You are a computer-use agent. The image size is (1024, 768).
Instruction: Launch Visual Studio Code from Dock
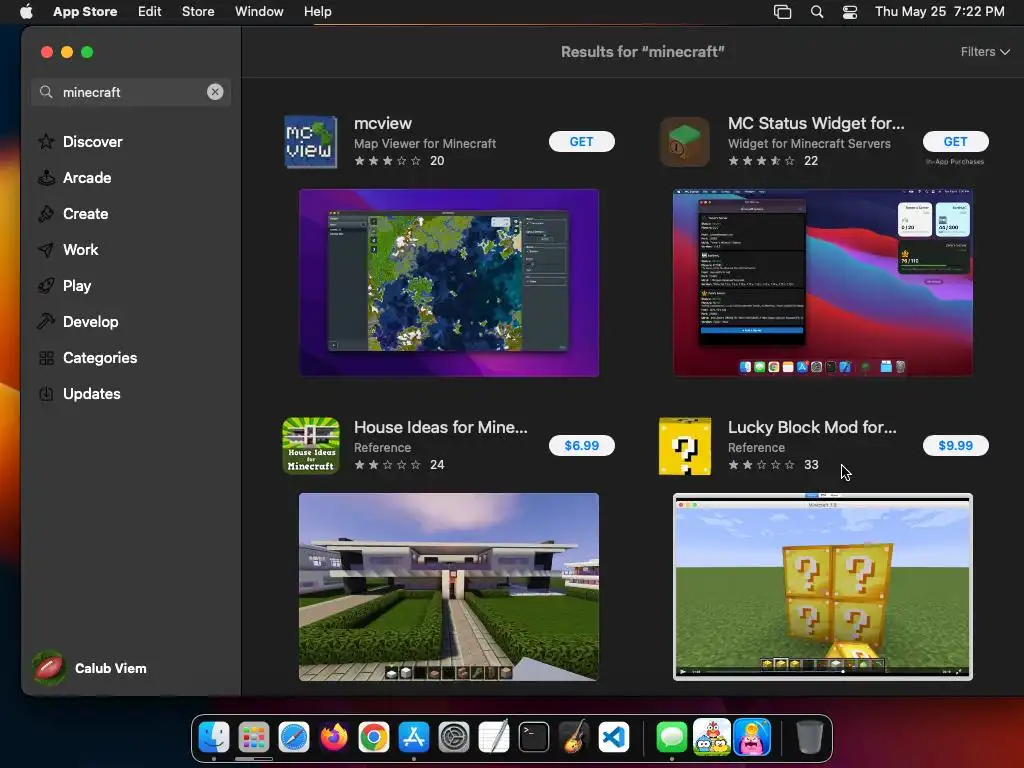pos(614,738)
